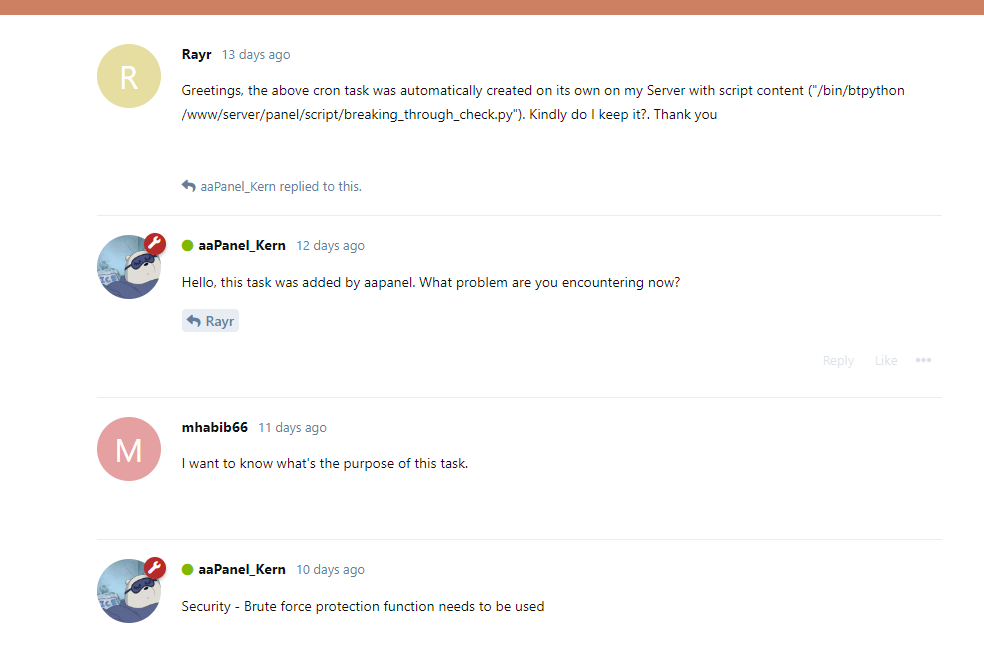Click Rayr's yellow R avatar
Viewport: 984px width, 667px height.
coord(129,76)
